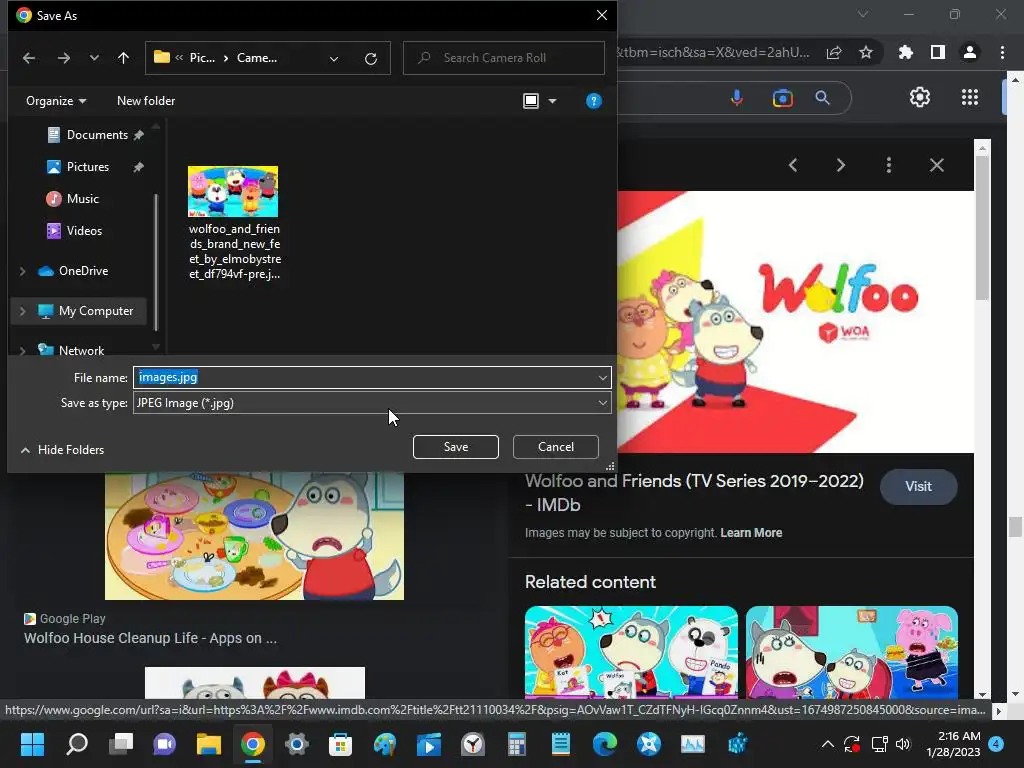Bookmark this page star icon
Viewport: 1024px width, 768px height.
(x=866, y=52)
